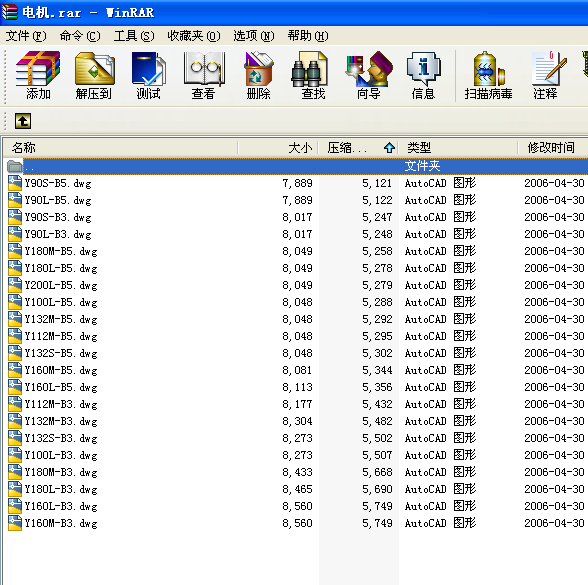Select file Y90L-B5.dwg
This screenshot has height=585, width=588.
click(58, 200)
